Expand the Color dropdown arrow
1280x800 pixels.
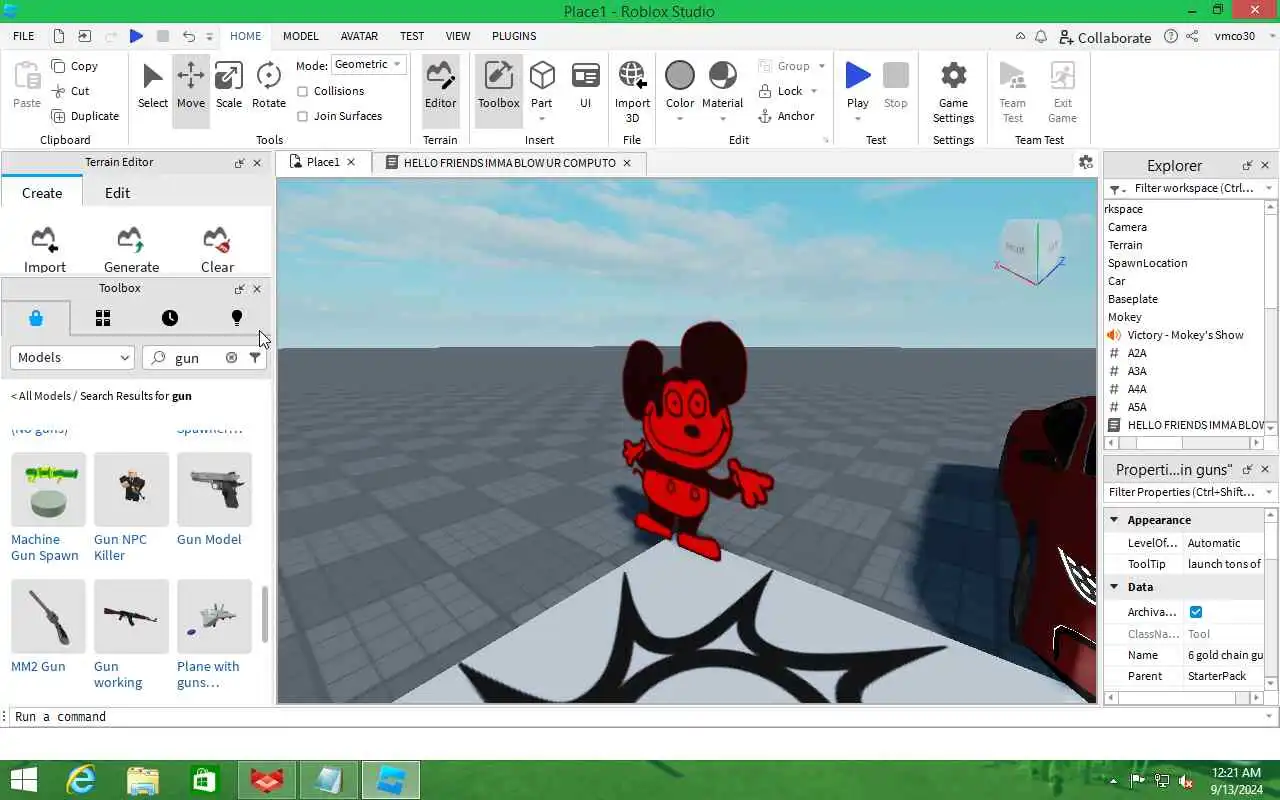(680, 119)
